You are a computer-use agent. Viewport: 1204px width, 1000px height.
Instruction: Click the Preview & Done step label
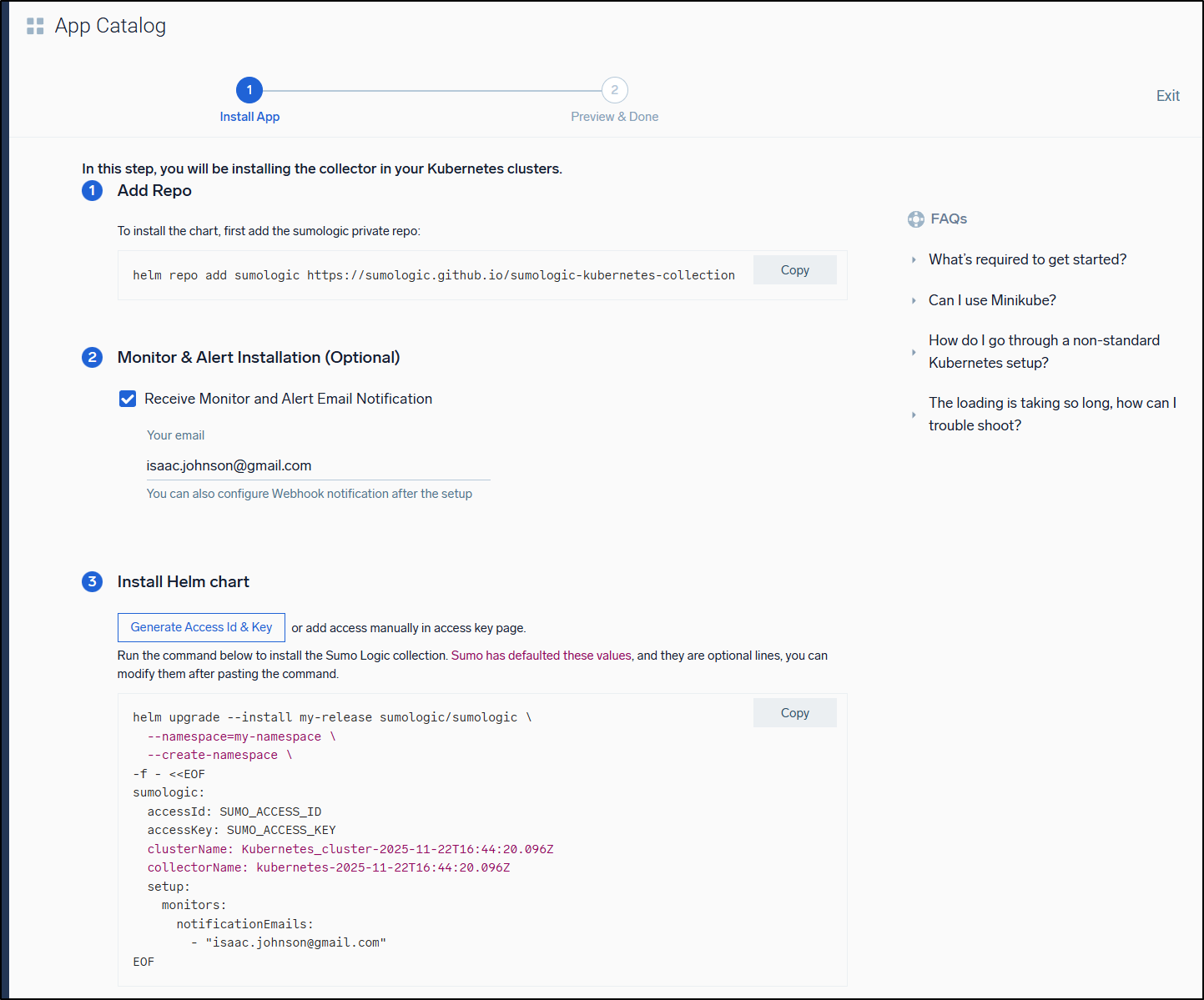point(614,117)
